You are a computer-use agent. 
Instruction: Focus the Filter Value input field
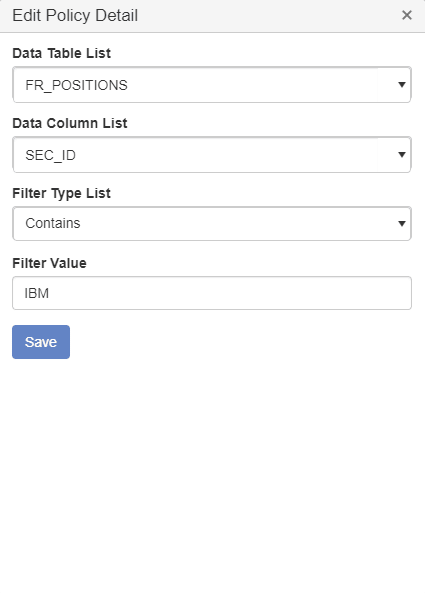tap(212, 293)
